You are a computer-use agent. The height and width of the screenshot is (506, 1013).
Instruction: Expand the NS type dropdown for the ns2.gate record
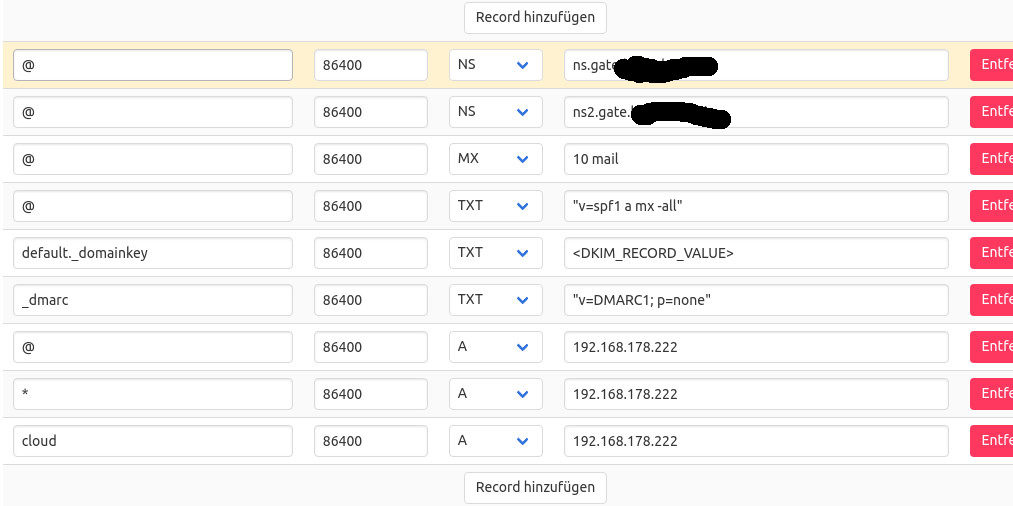click(495, 112)
